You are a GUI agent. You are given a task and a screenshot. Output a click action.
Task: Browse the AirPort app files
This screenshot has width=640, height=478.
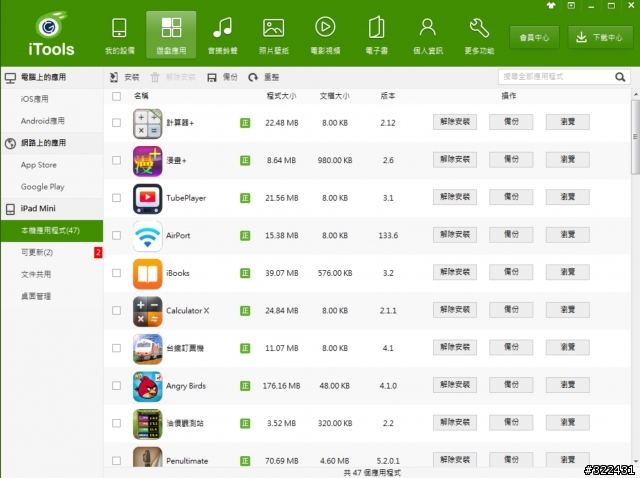point(567,235)
